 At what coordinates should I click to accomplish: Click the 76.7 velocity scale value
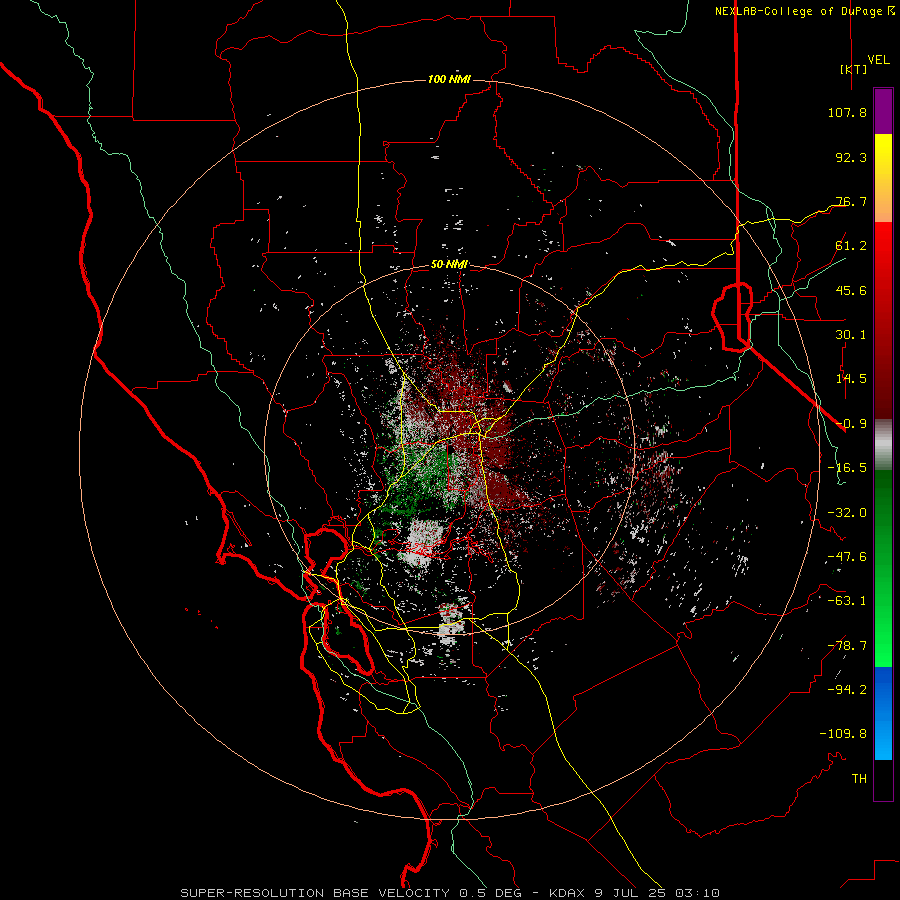(x=851, y=201)
